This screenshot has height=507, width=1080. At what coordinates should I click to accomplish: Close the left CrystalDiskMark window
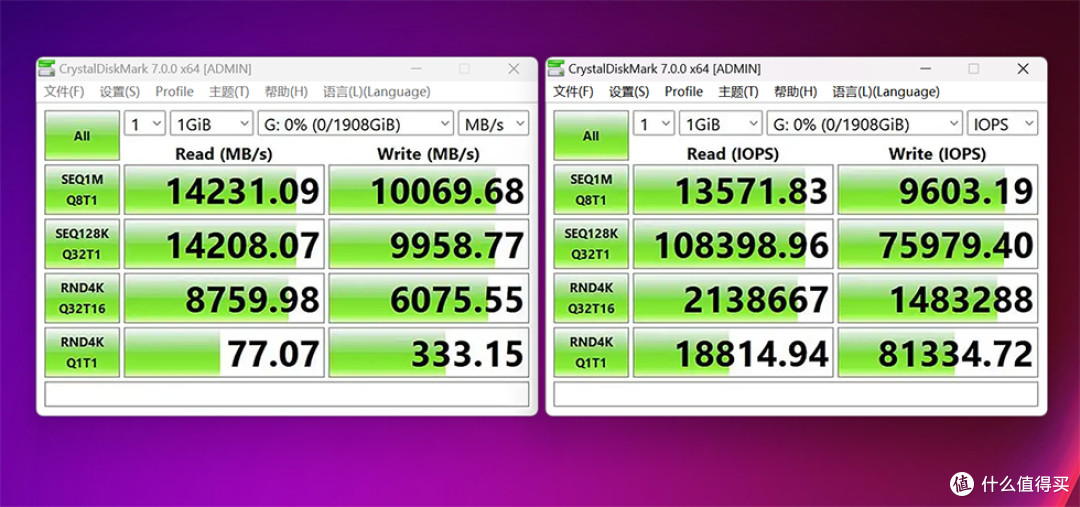point(514,69)
